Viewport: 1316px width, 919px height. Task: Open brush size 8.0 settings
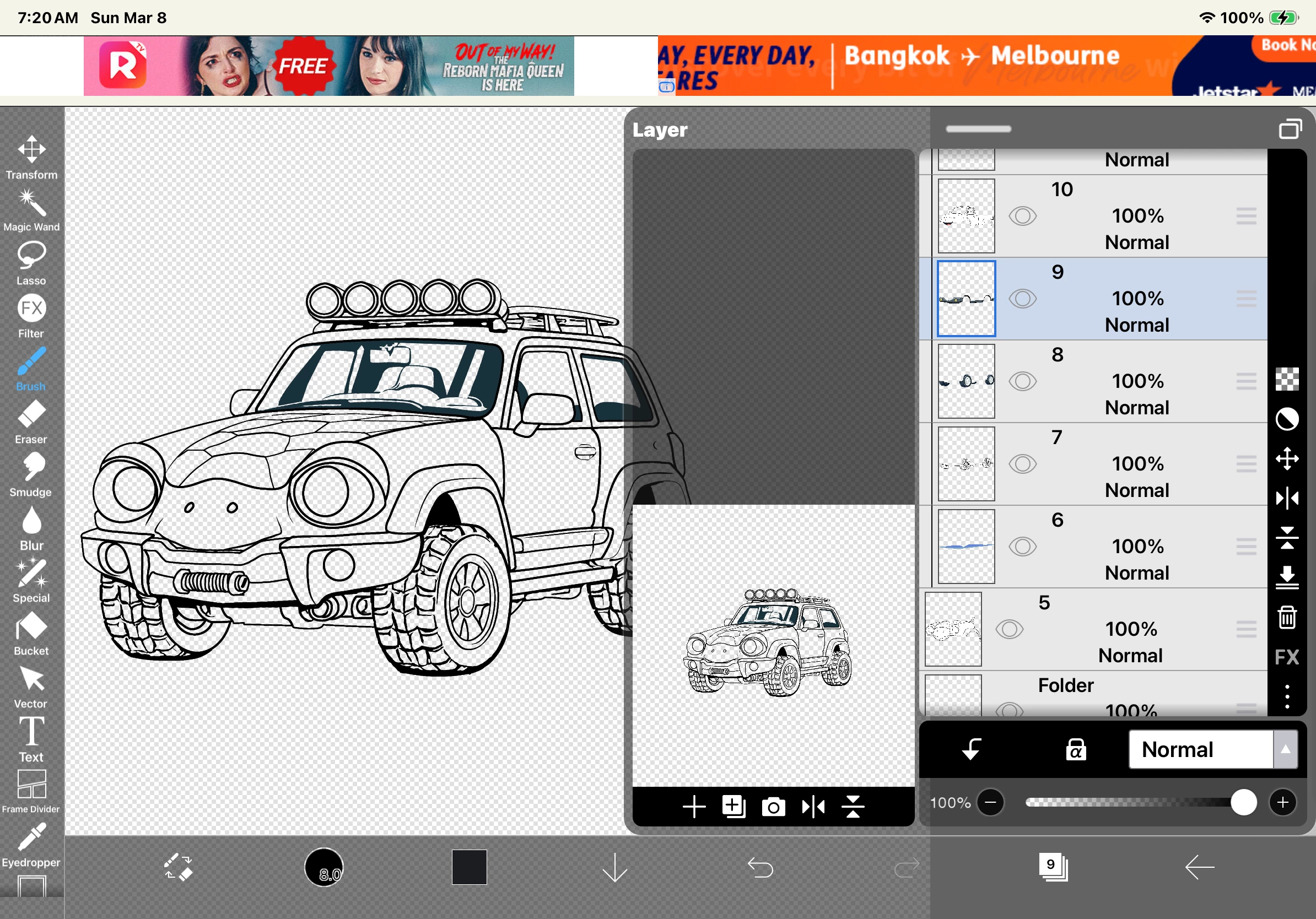click(x=324, y=867)
